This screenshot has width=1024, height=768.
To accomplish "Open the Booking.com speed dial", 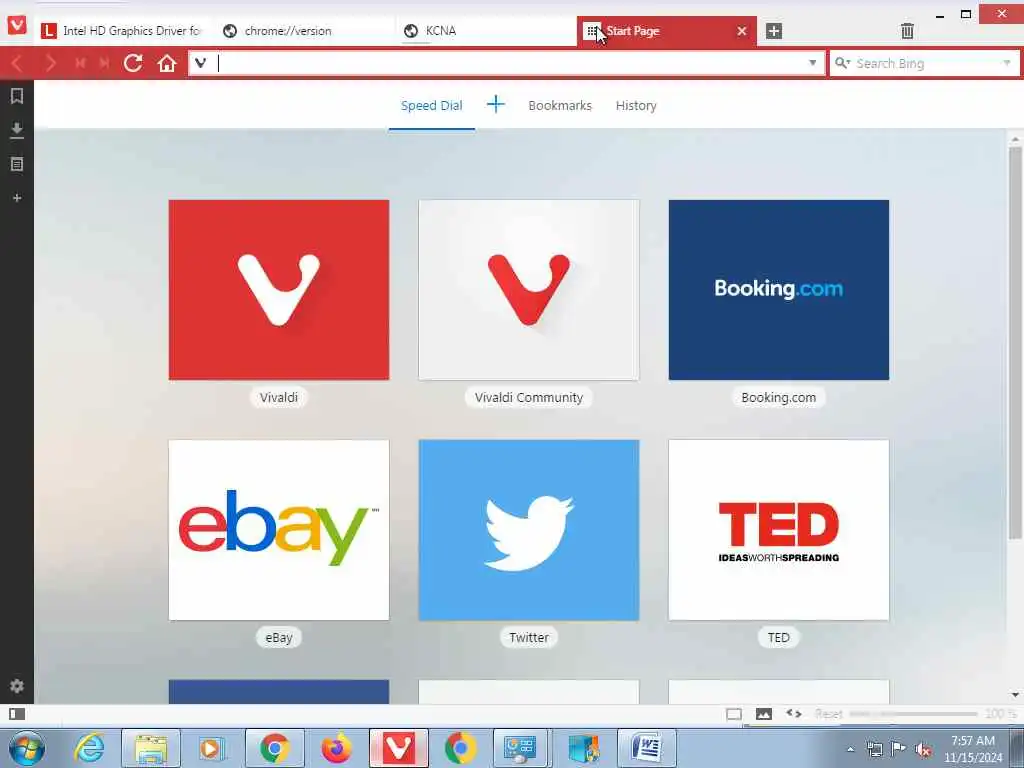I will pos(778,290).
